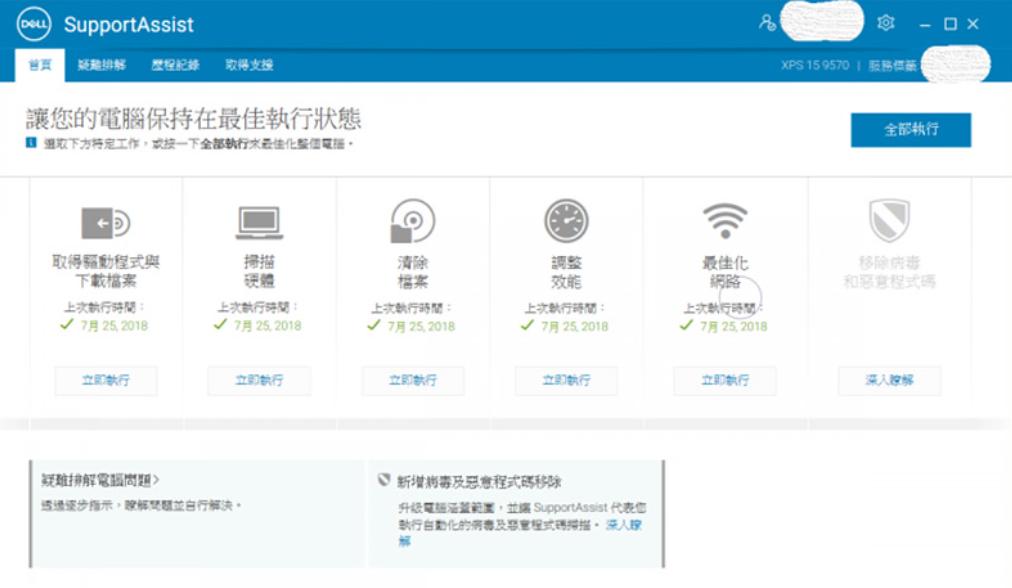Viewport: 1012px width, 588px height.
Task: Click the 最佳化網路 label
Action: pos(725,272)
